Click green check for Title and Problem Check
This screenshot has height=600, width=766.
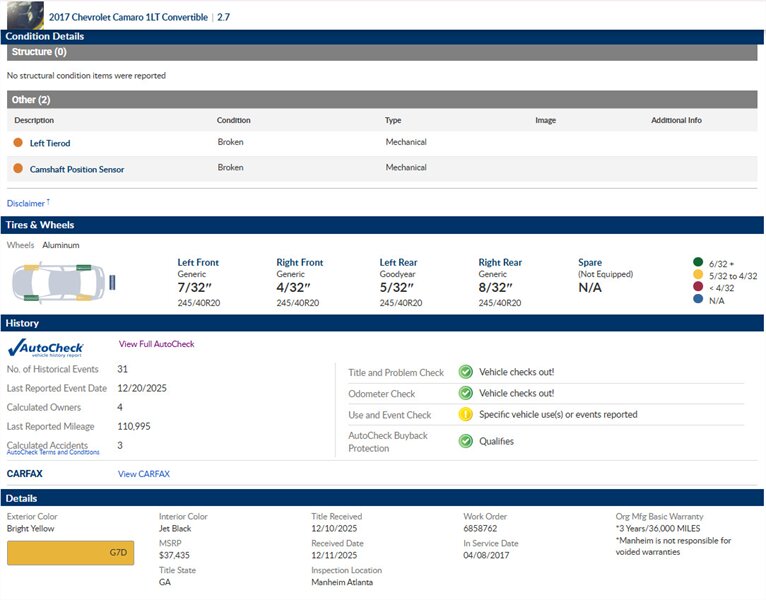(x=465, y=372)
